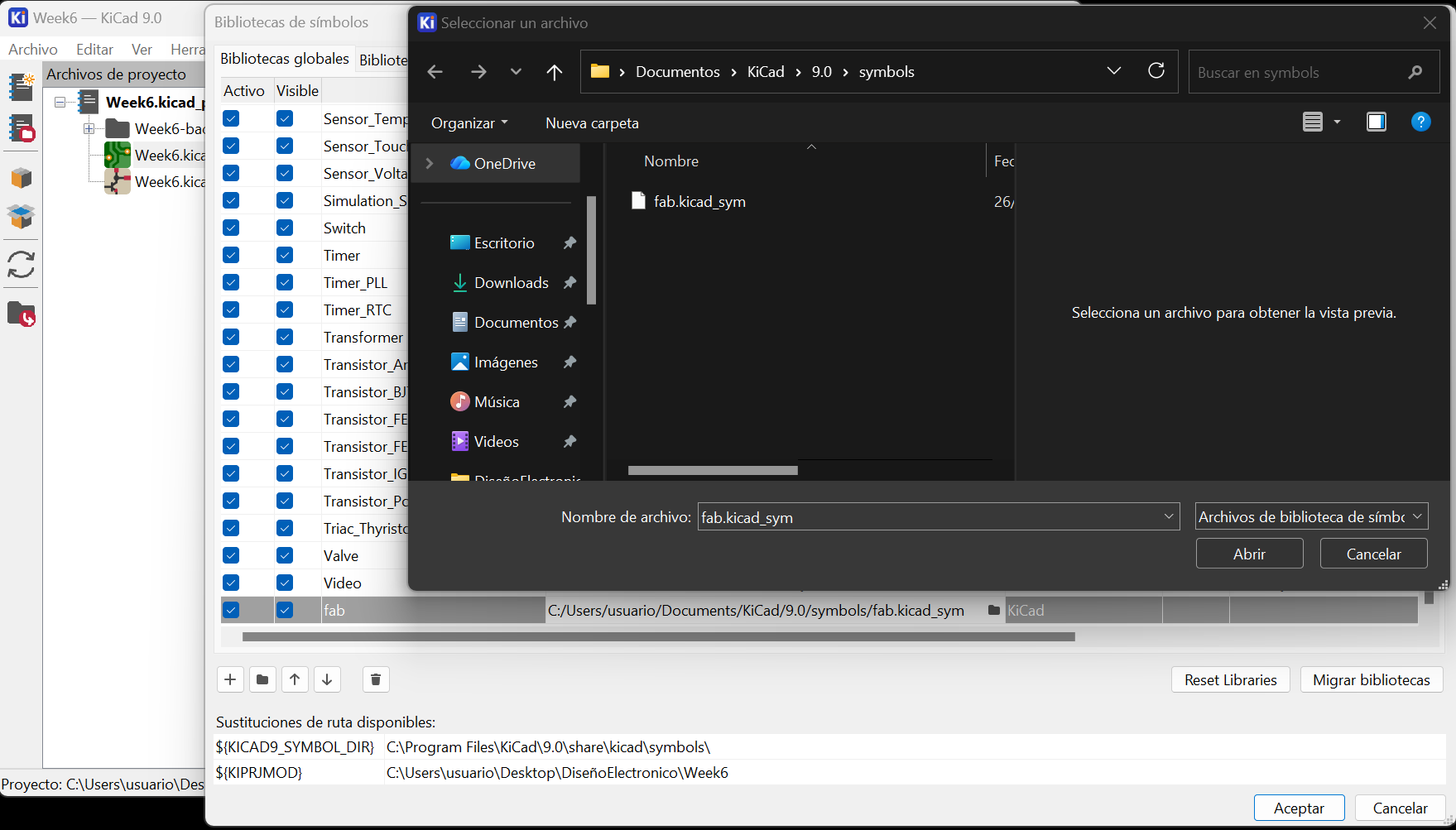Click Reset Libraries button
Screen dimensions: 1456x830
[1231, 679]
